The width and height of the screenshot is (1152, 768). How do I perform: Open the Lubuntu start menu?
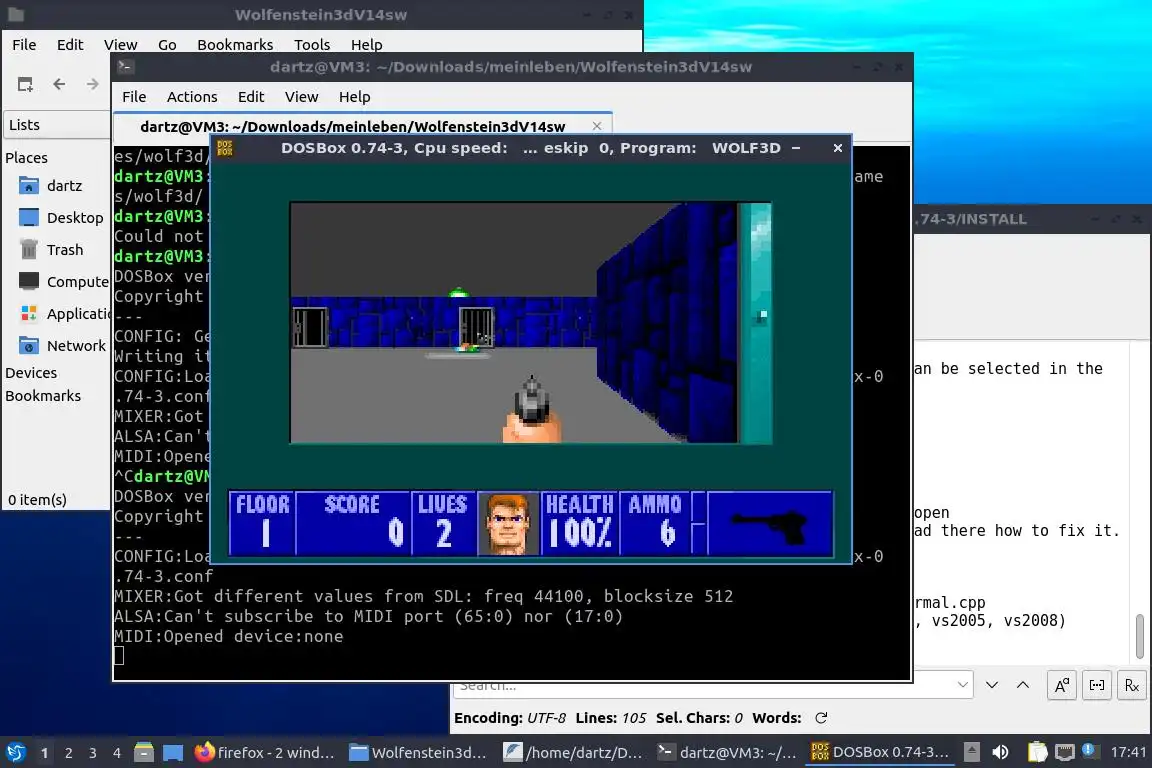pos(15,753)
